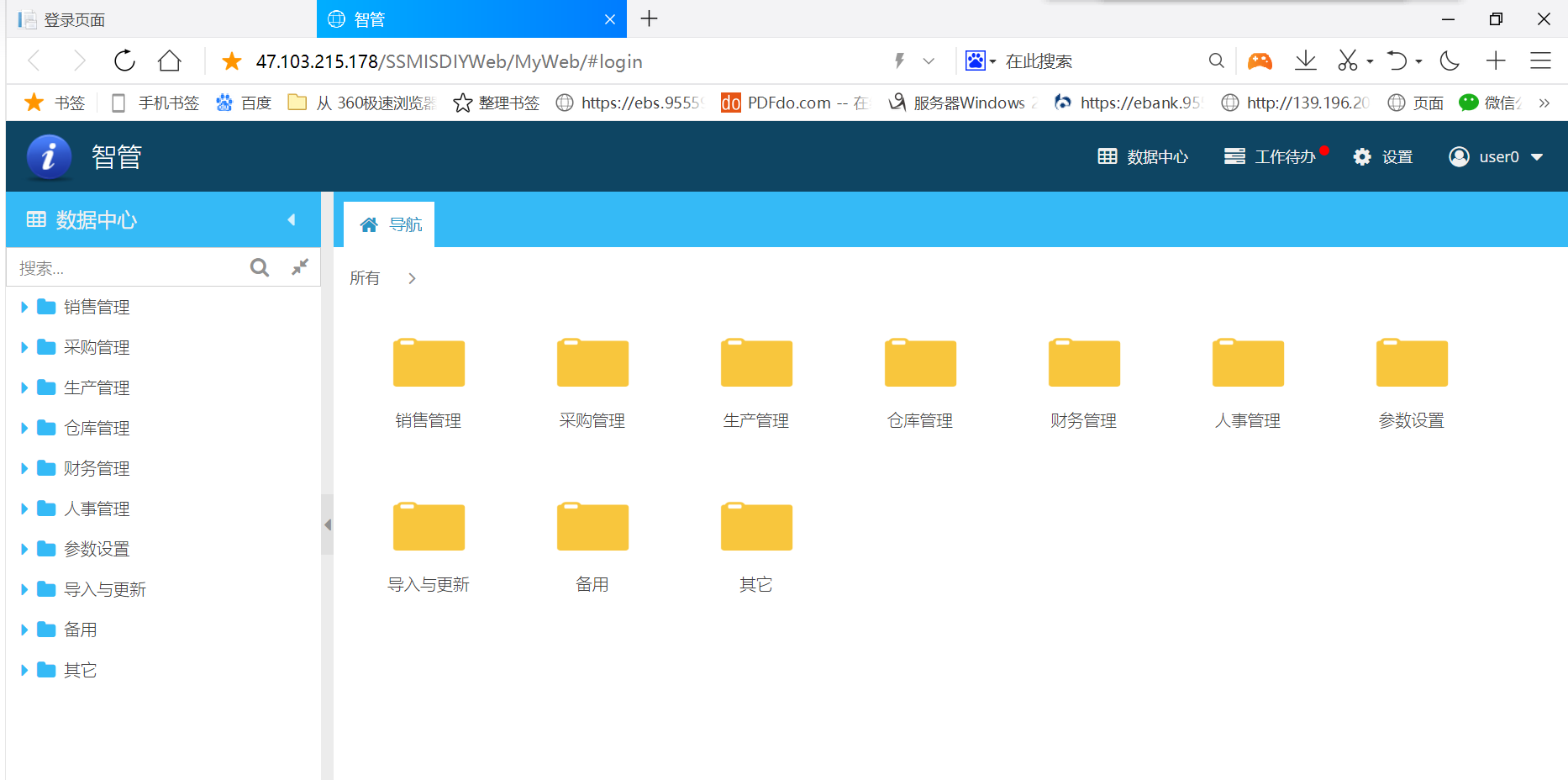Open the 手机书签 bookmark
Viewport: 1568px width, 780px height.
pos(155,103)
